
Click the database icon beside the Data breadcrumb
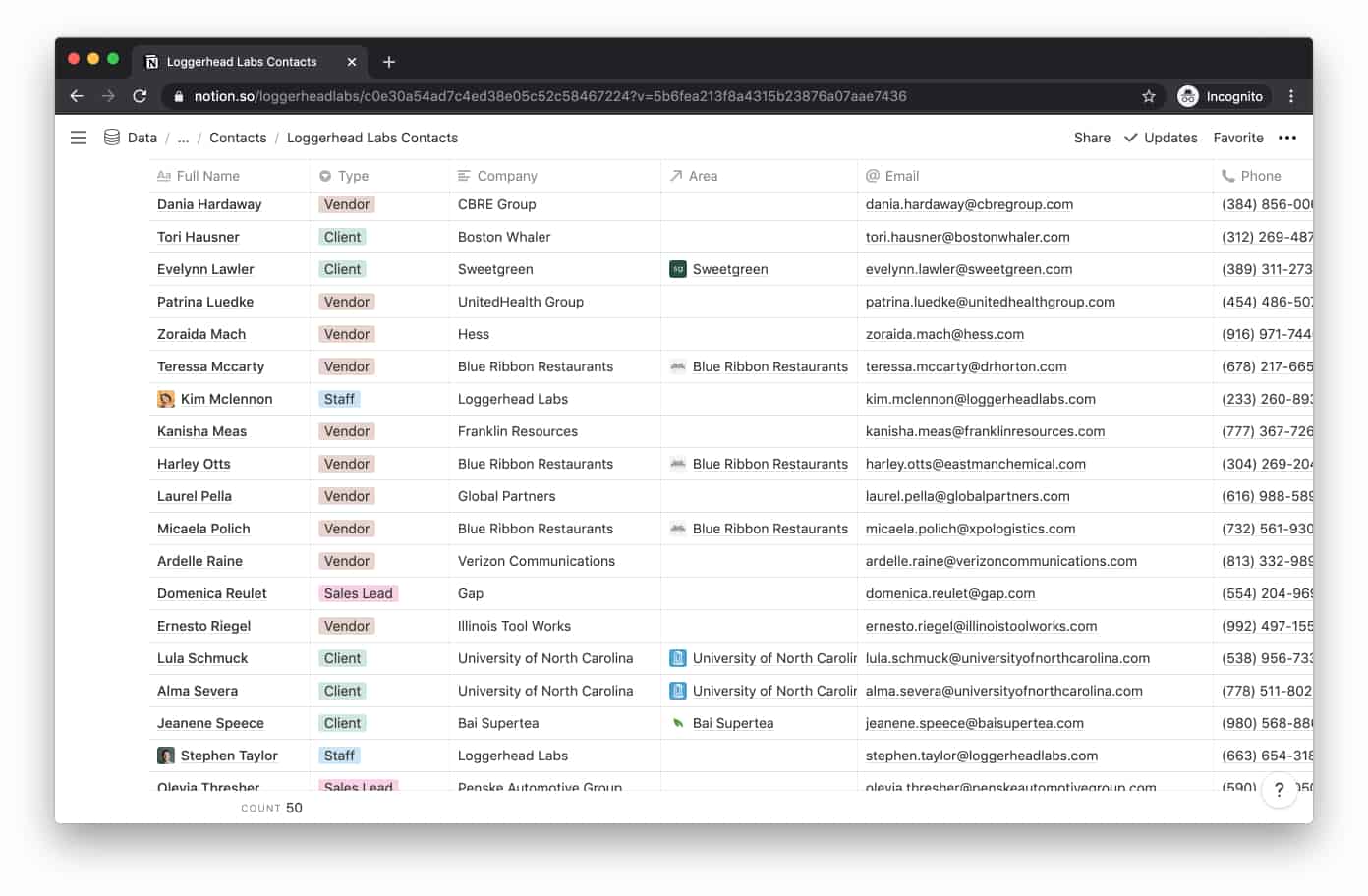[x=110, y=138]
